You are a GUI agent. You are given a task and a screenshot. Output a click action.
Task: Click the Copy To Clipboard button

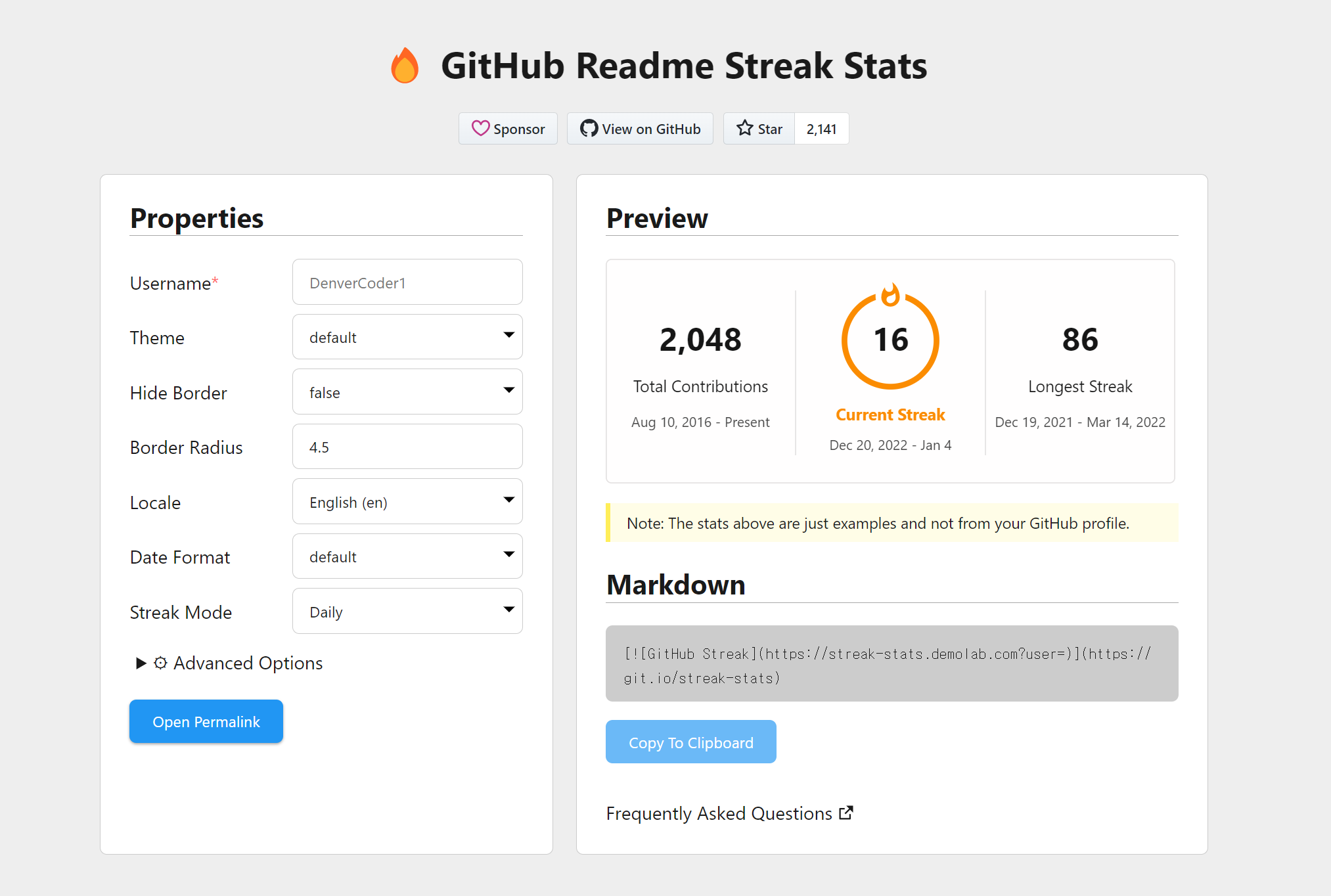pyautogui.click(x=690, y=742)
